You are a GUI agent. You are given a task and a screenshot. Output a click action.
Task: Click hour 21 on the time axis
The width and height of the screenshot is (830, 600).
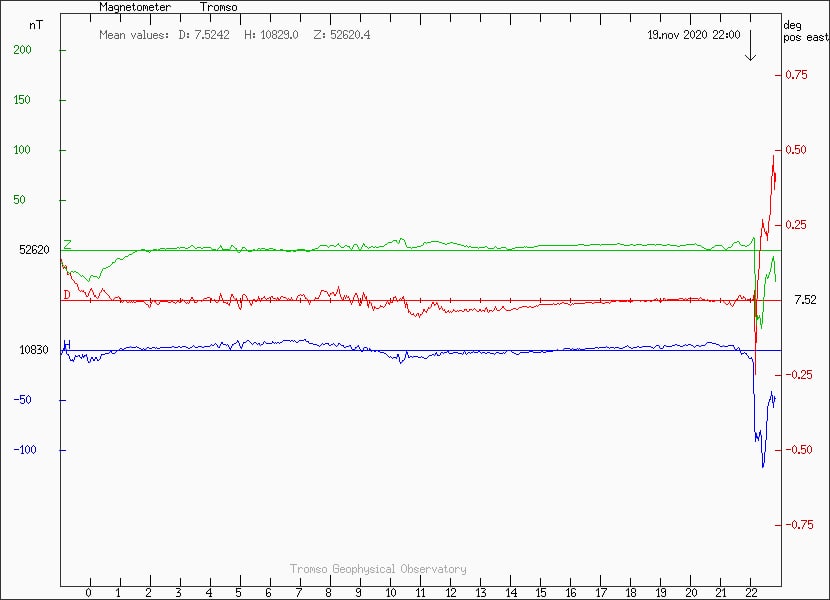721,593
